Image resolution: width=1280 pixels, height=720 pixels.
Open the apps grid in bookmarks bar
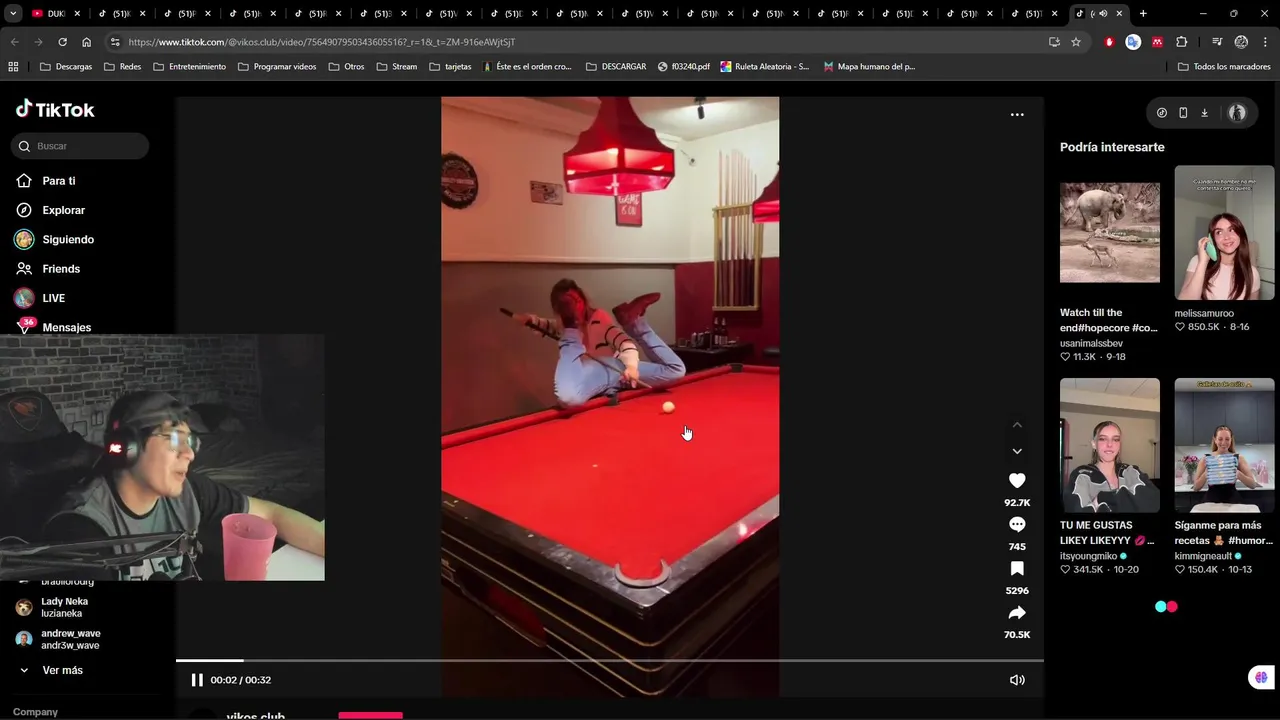[x=13, y=67]
